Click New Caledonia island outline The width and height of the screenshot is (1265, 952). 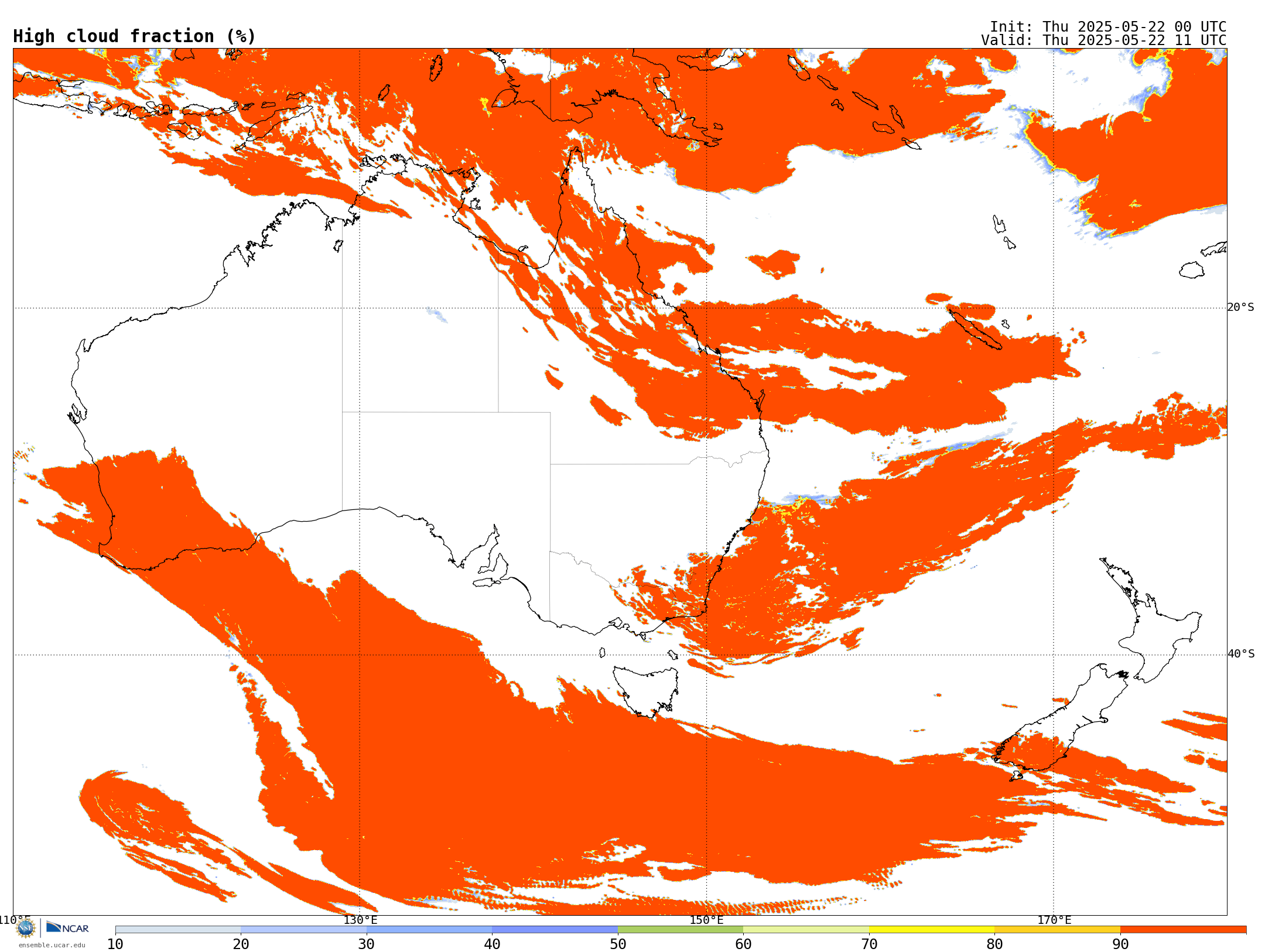[975, 330]
